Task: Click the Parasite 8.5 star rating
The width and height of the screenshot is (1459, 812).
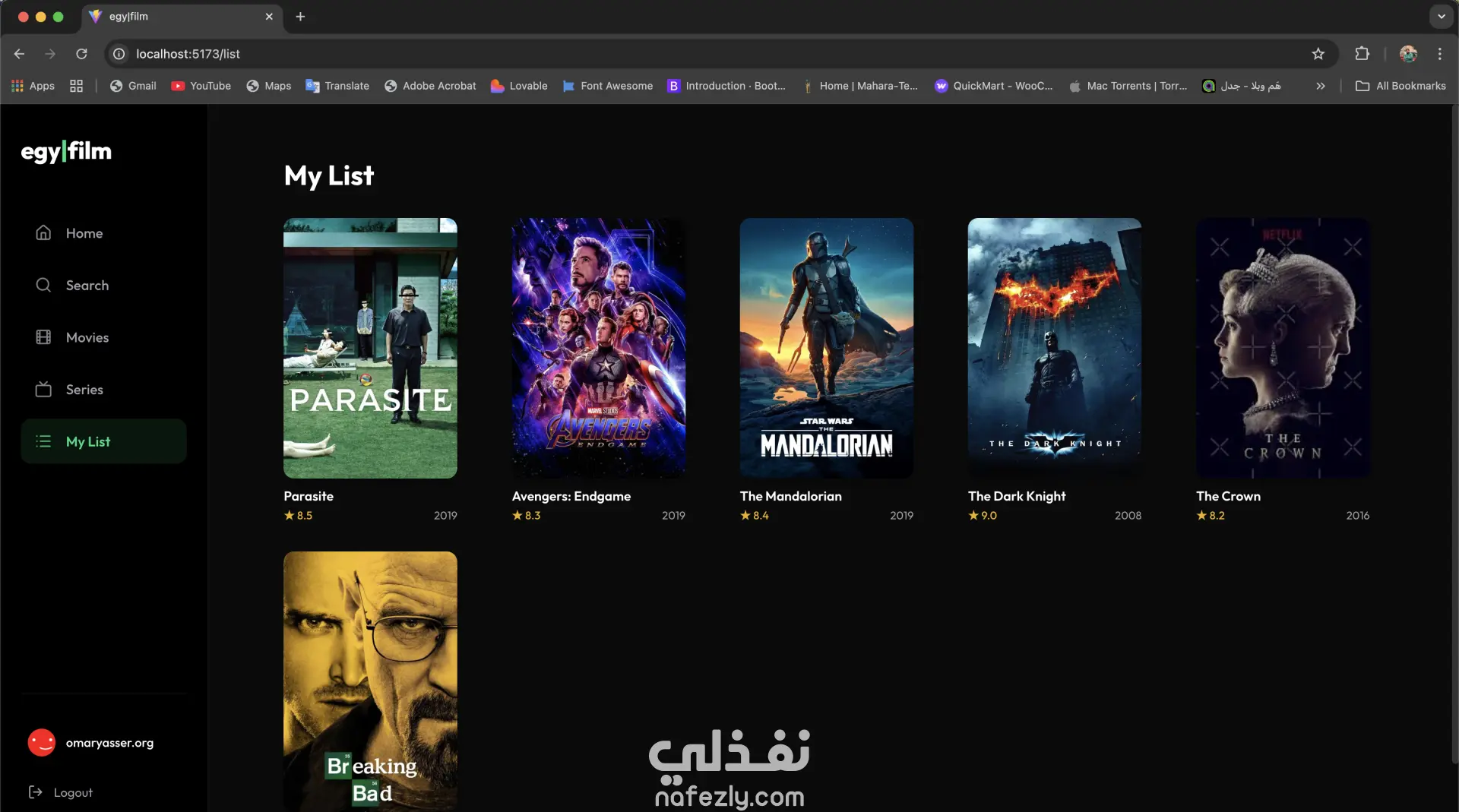Action: (298, 515)
